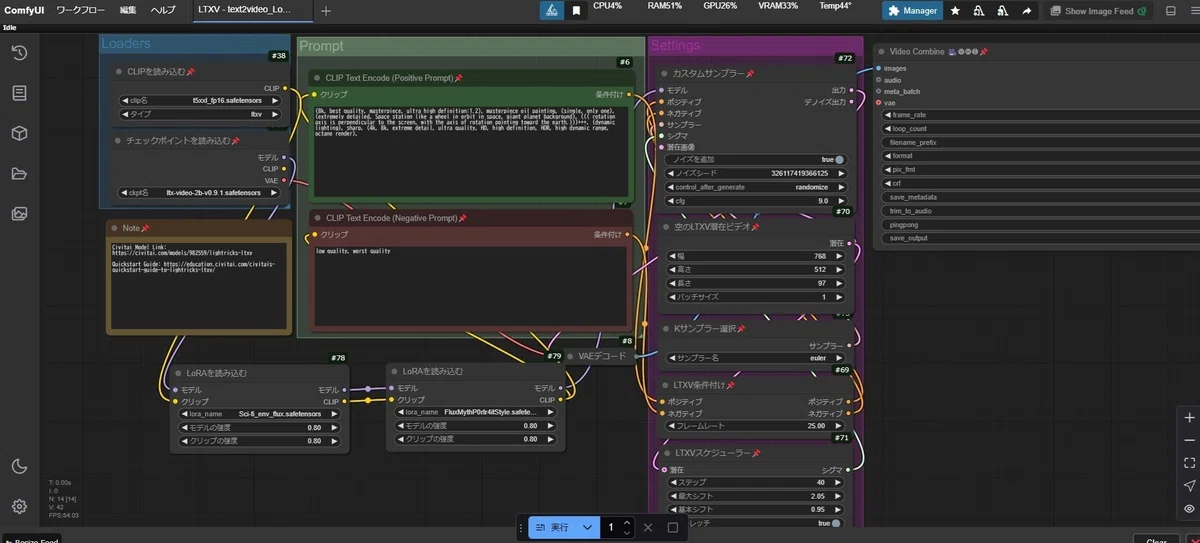Viewport: 1200px width, 543px height.
Task: Open the queue history sidebar icon
Action: click(19, 53)
